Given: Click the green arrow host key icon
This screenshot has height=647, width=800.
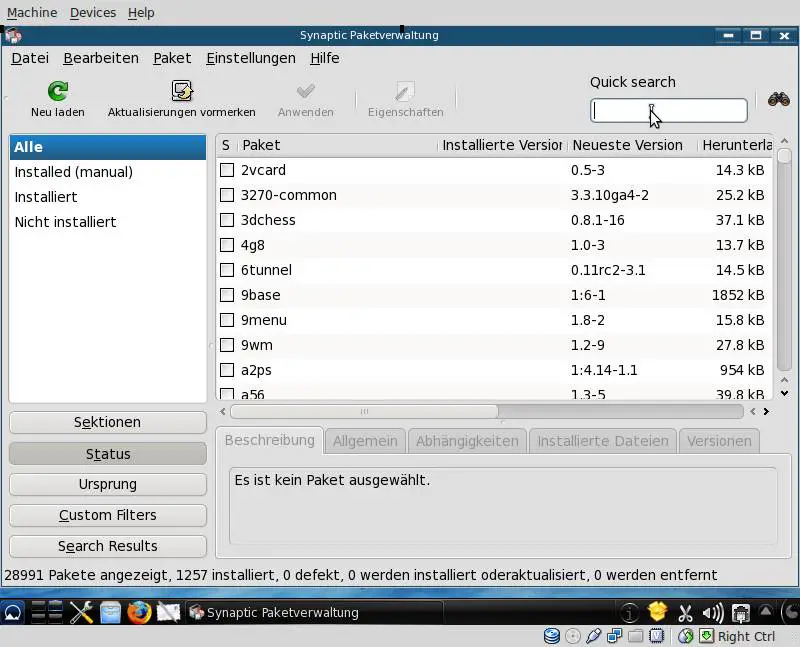Looking at the screenshot, I should coord(707,636).
